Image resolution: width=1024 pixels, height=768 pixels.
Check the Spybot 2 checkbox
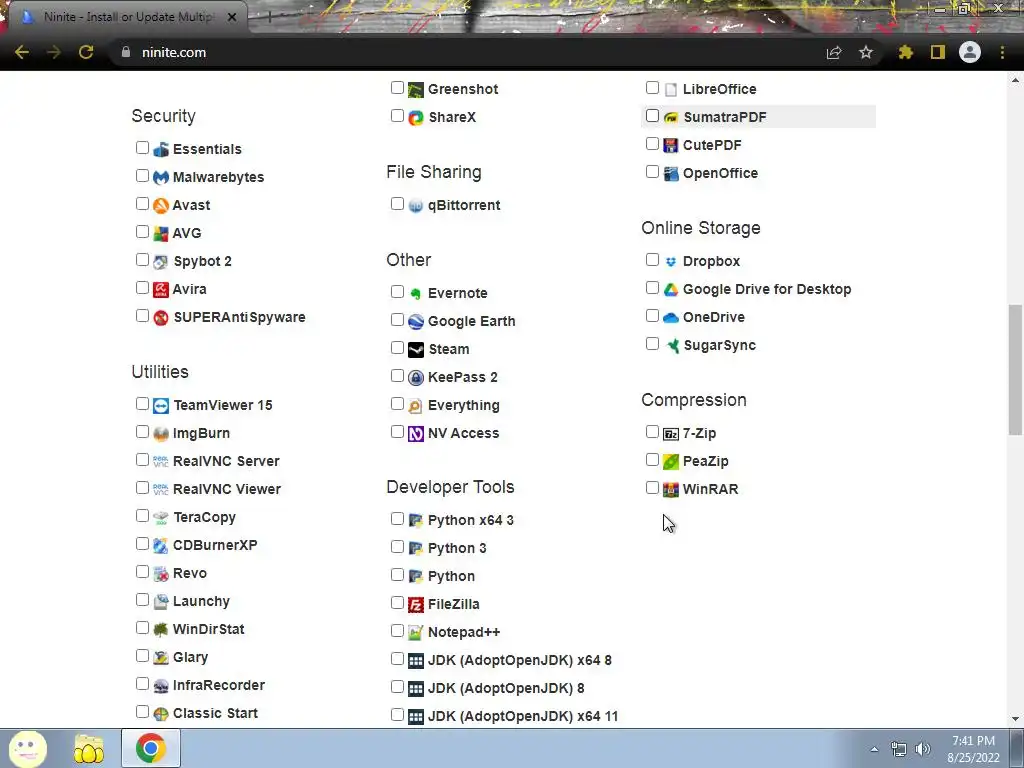pyautogui.click(x=142, y=260)
